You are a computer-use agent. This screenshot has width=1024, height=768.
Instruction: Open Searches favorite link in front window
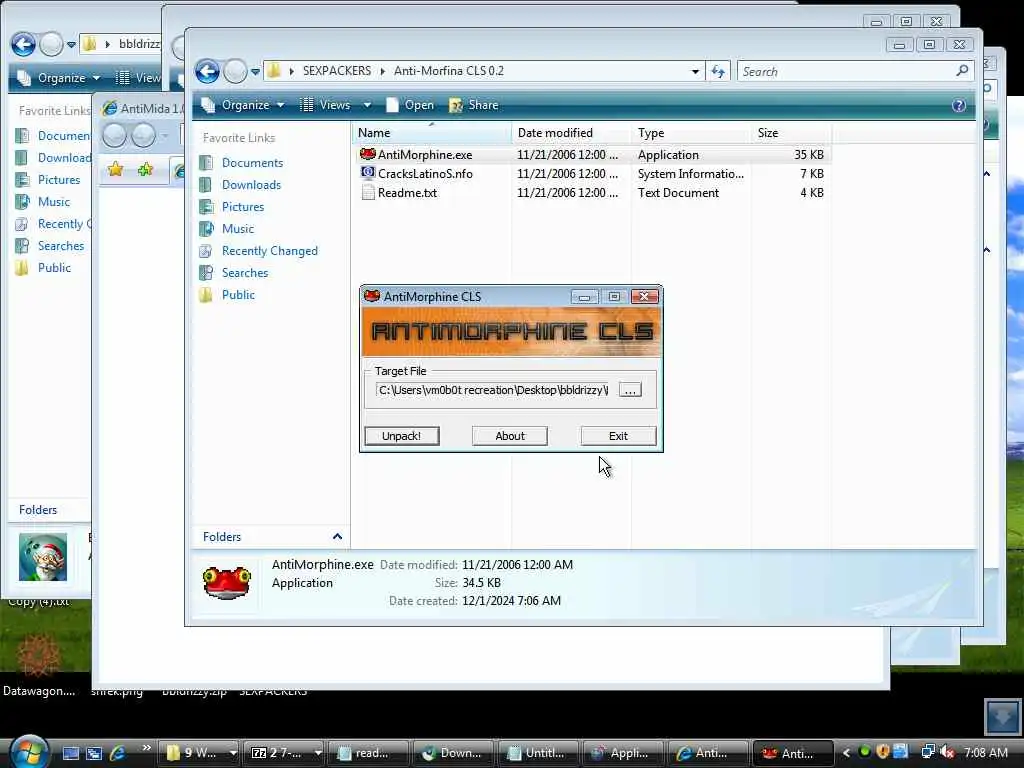click(x=244, y=272)
